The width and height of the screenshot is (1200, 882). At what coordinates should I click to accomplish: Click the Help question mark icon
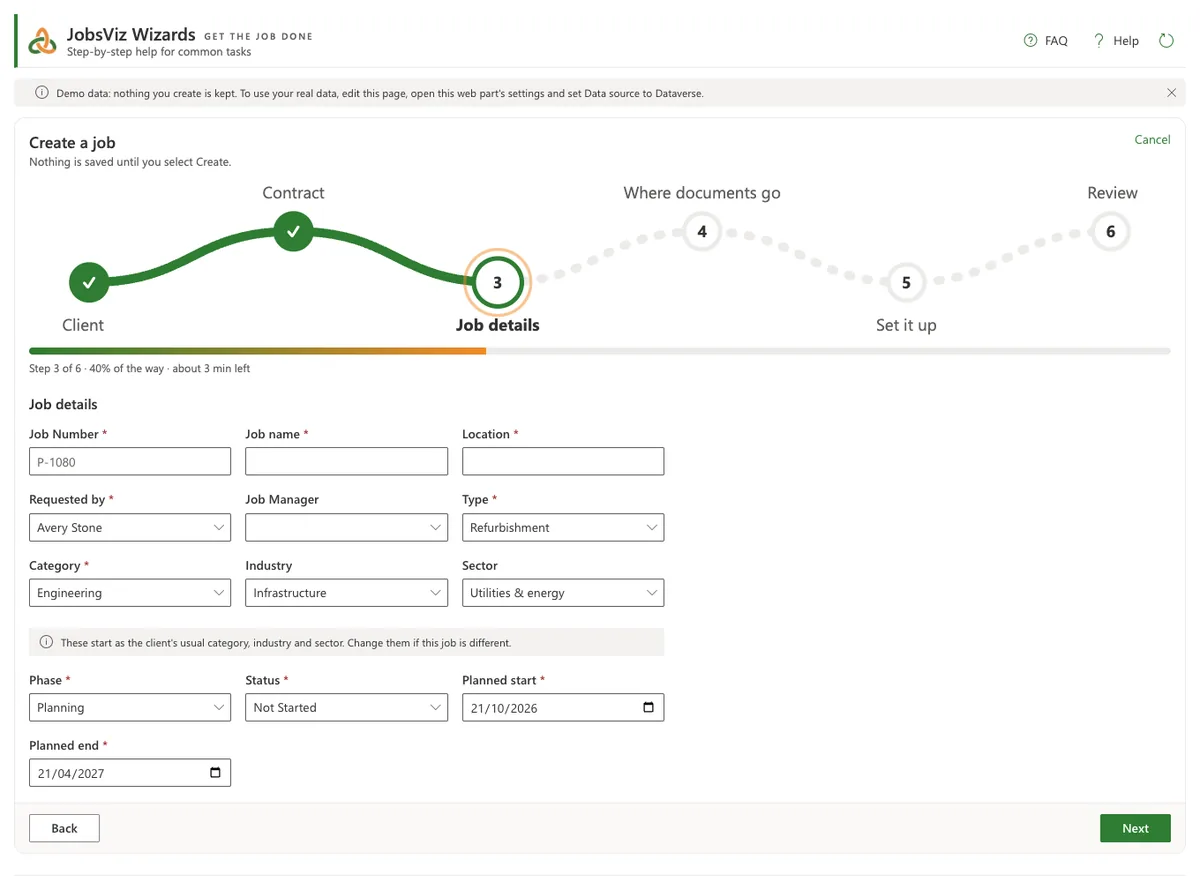[x=1098, y=41]
